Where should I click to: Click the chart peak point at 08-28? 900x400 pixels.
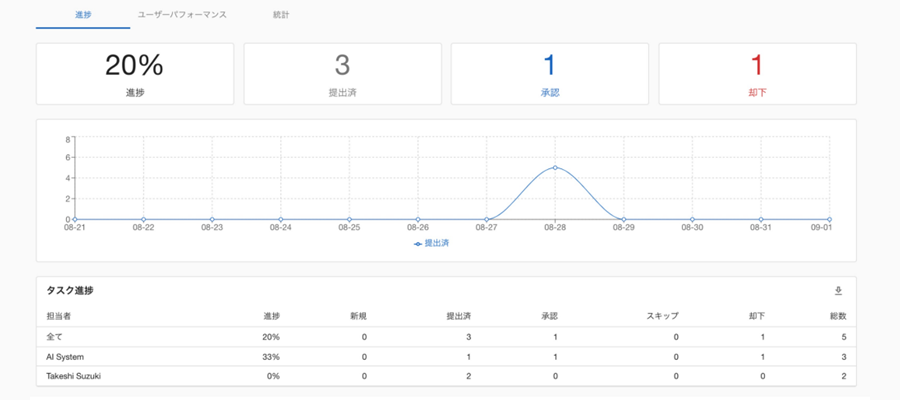pyautogui.click(x=555, y=168)
